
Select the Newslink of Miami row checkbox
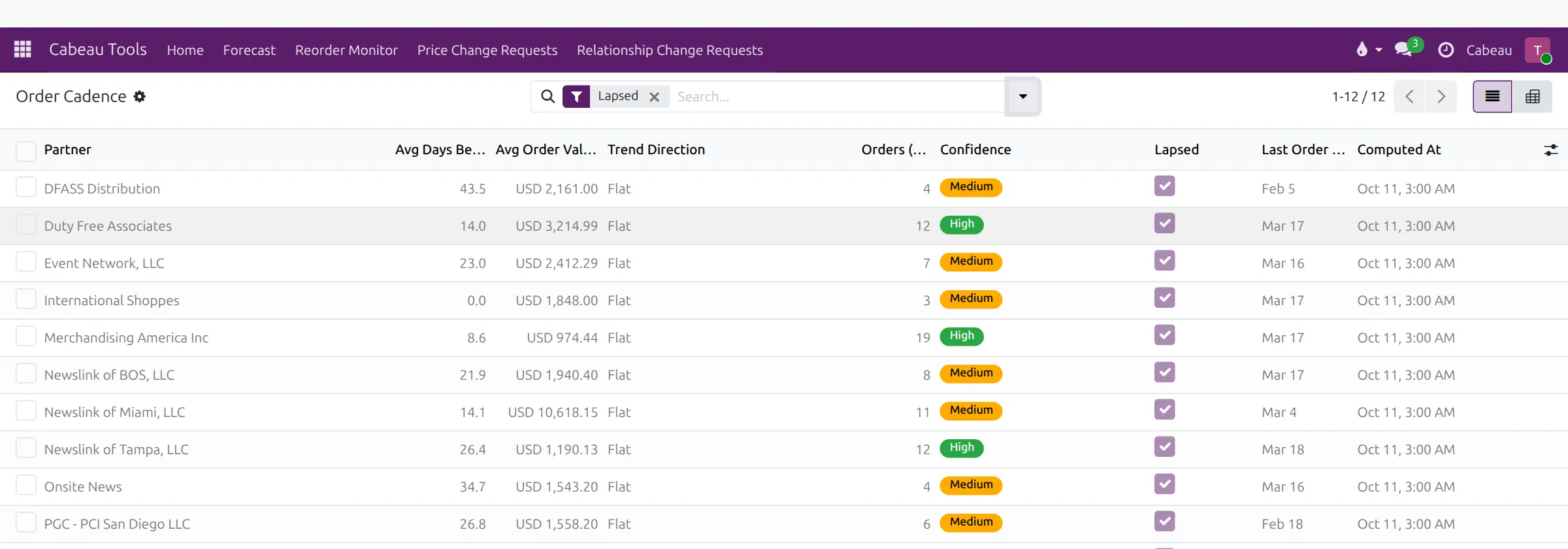click(x=25, y=410)
